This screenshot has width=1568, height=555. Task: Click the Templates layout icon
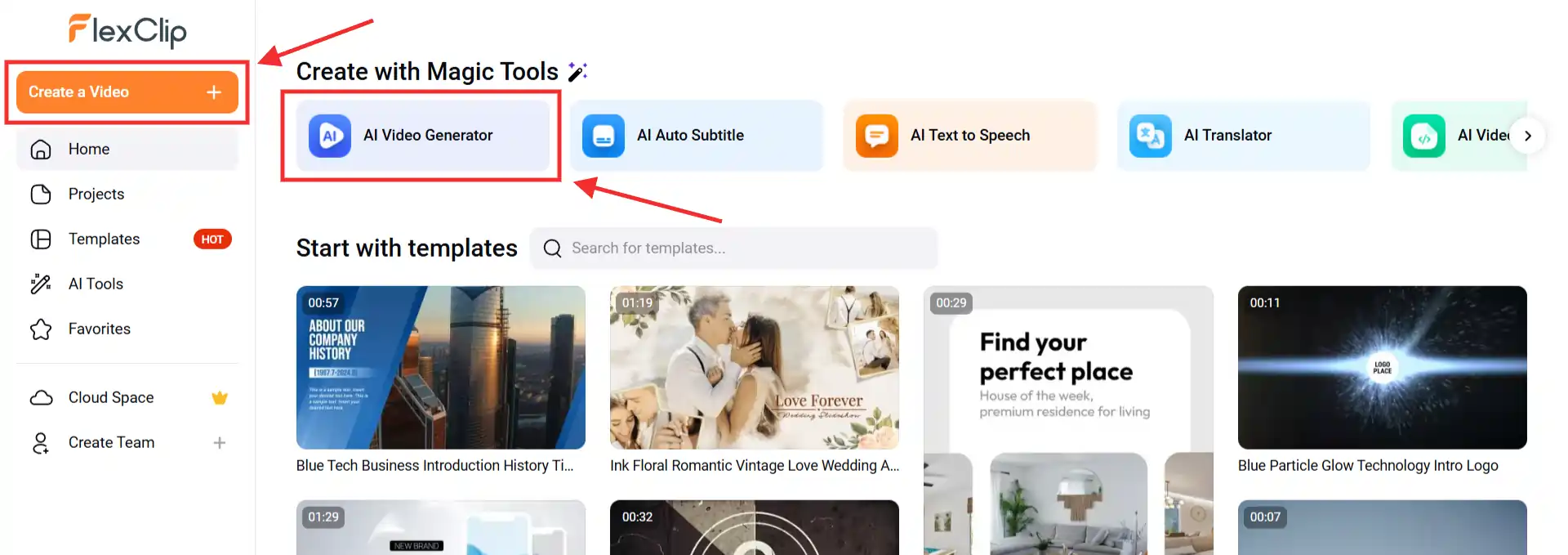pyautogui.click(x=41, y=239)
